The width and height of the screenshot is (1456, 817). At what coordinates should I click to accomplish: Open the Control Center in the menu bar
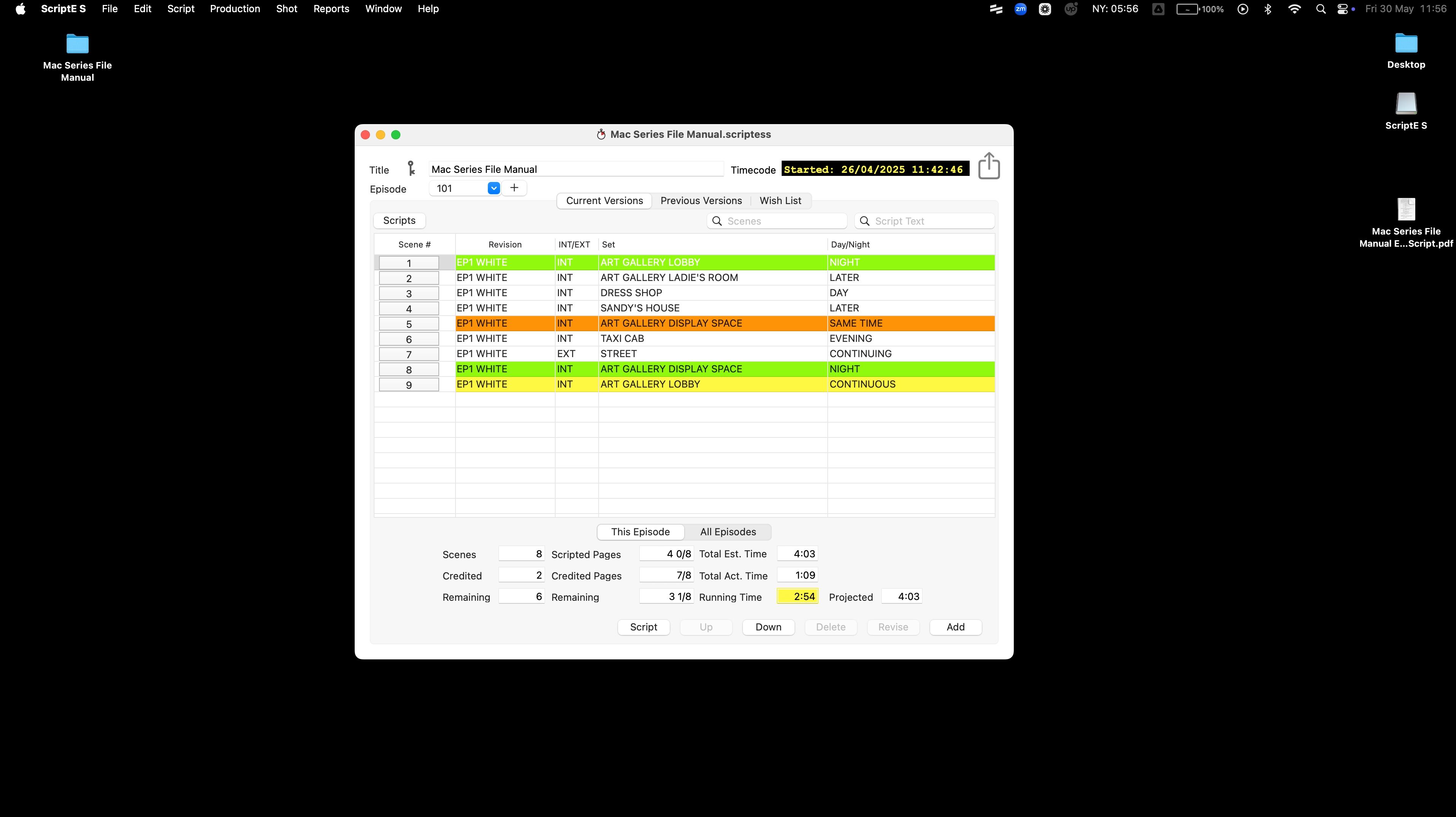pyautogui.click(x=1342, y=9)
